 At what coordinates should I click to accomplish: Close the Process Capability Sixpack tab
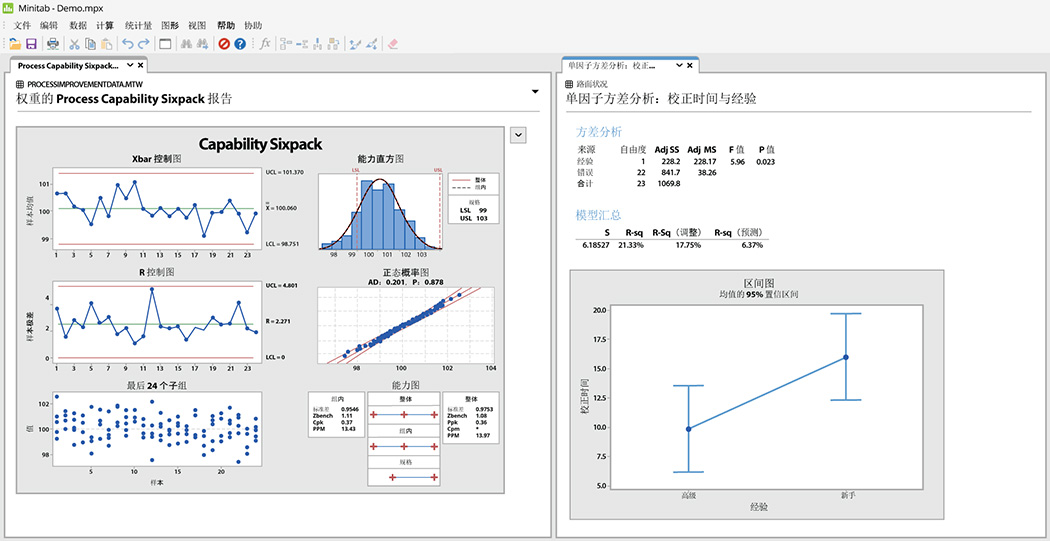(141, 66)
